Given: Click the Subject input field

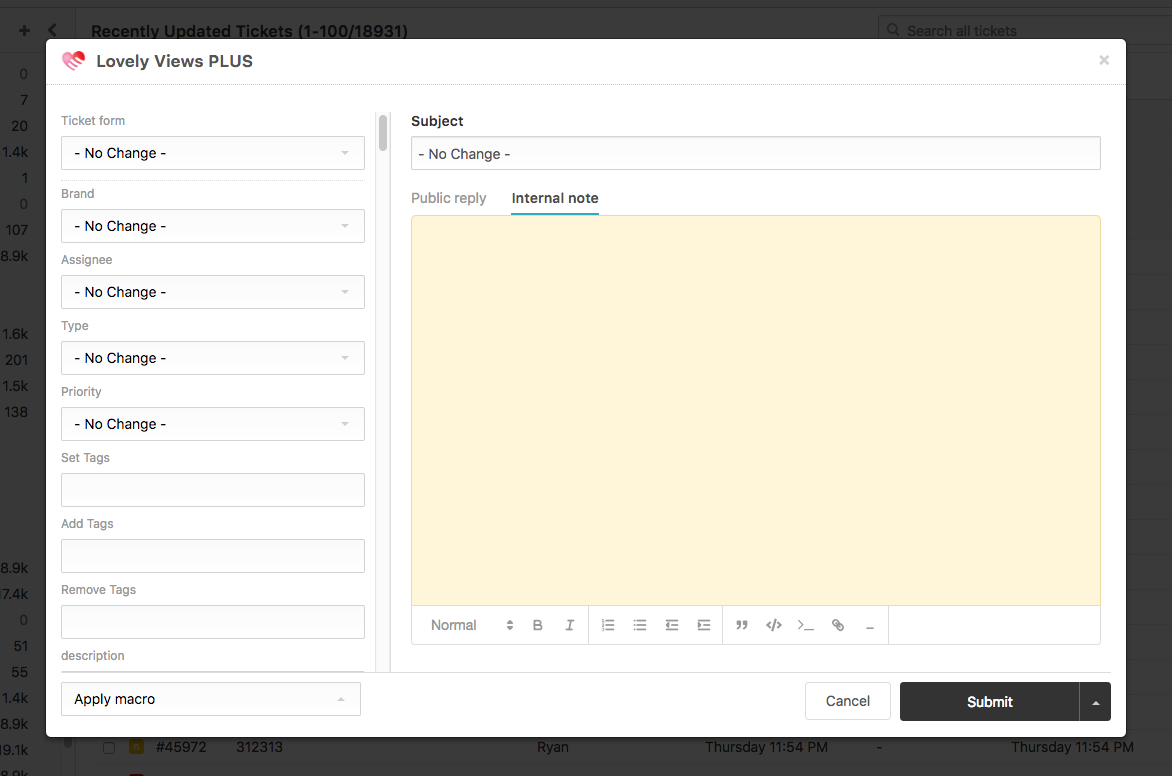Looking at the screenshot, I should tap(756, 153).
